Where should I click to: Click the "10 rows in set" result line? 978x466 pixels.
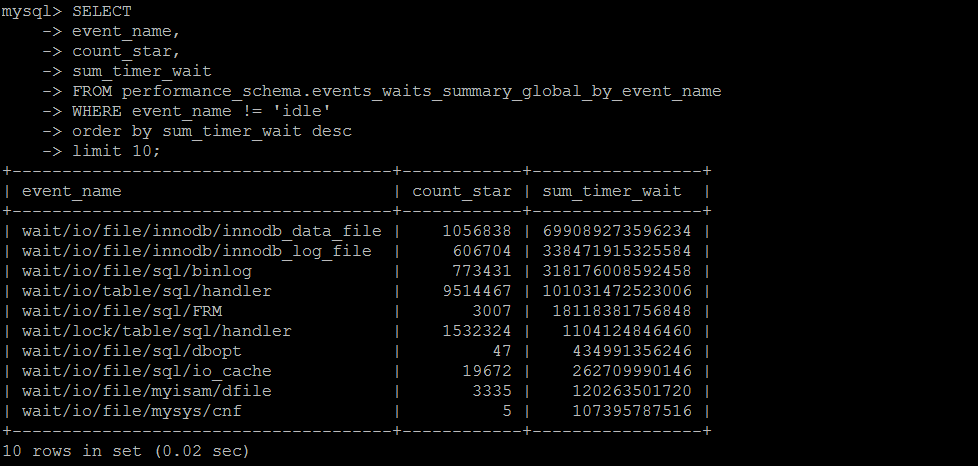(x=127, y=451)
